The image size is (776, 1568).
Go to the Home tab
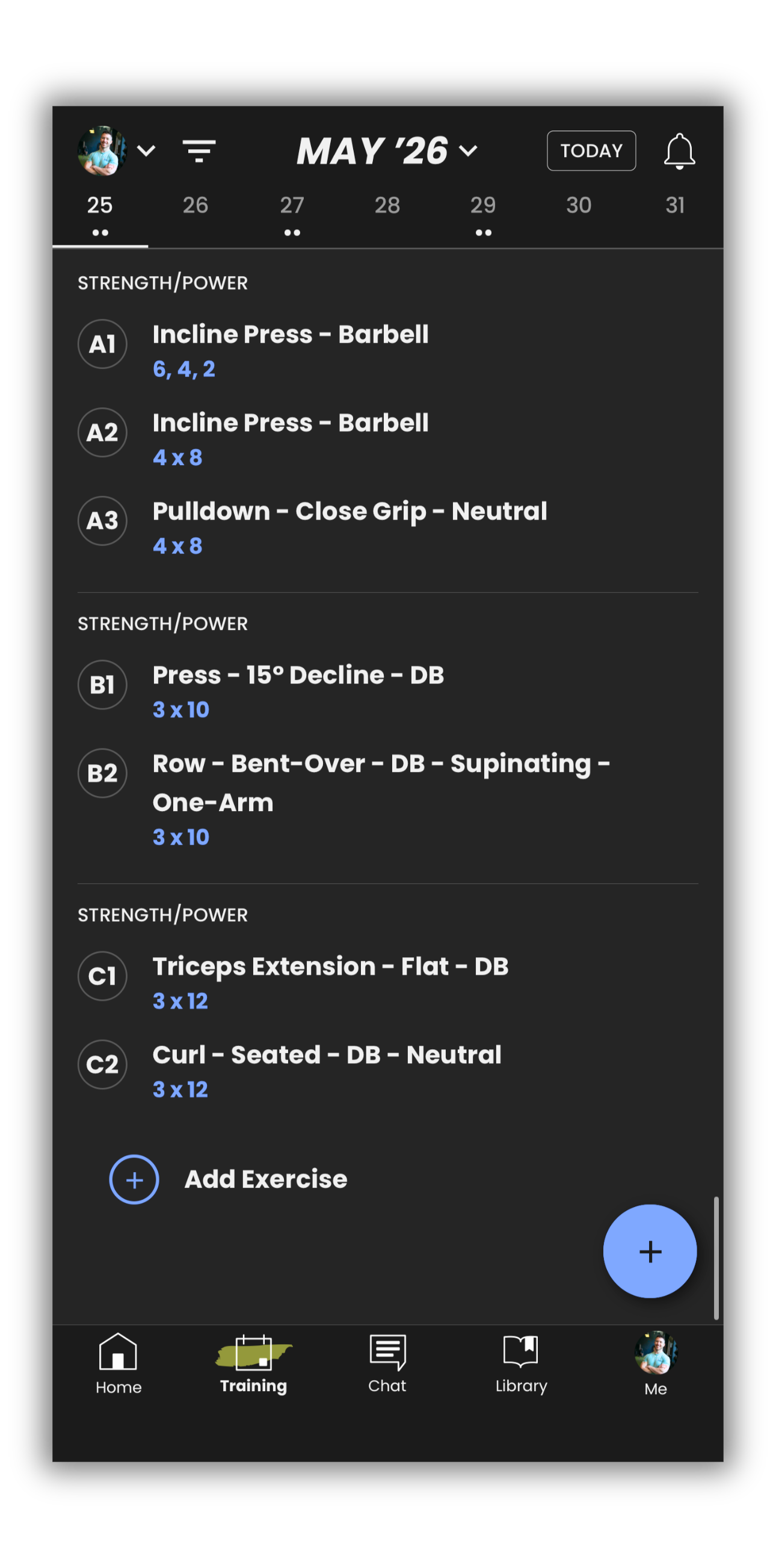point(118,1363)
